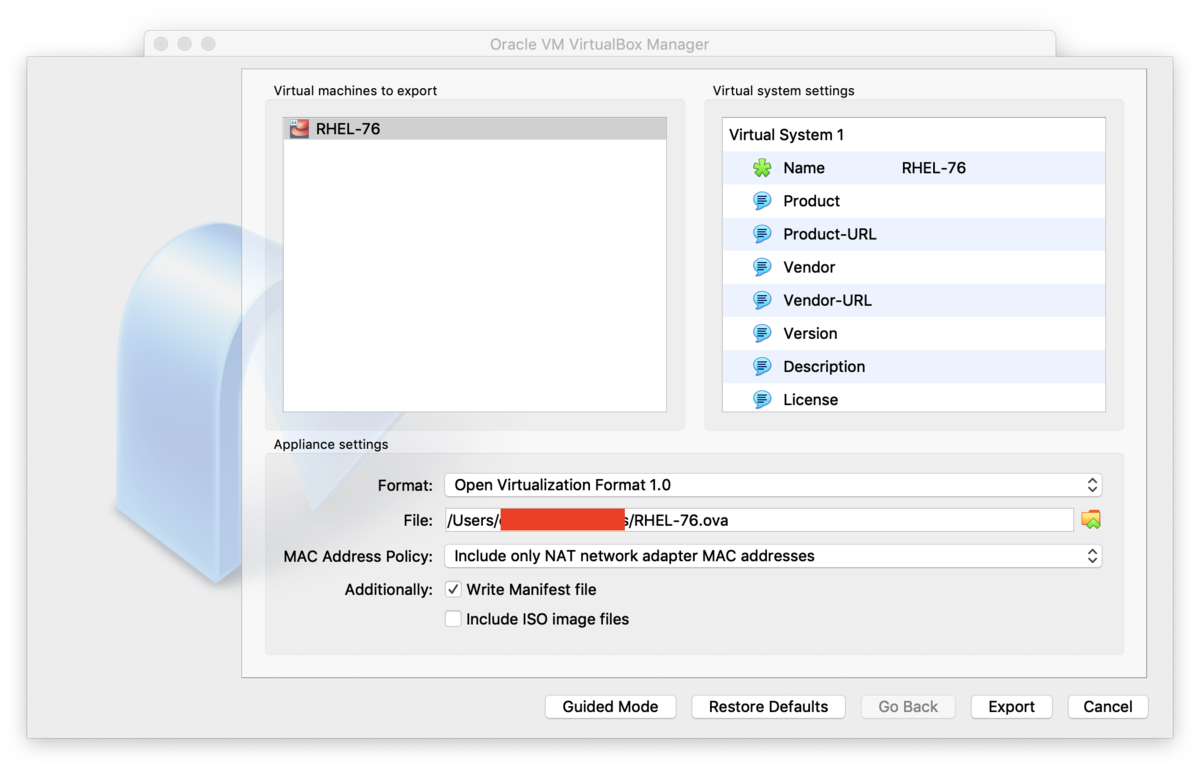Click the Name row label
Screen dimensions: 1200x770
pos(804,168)
